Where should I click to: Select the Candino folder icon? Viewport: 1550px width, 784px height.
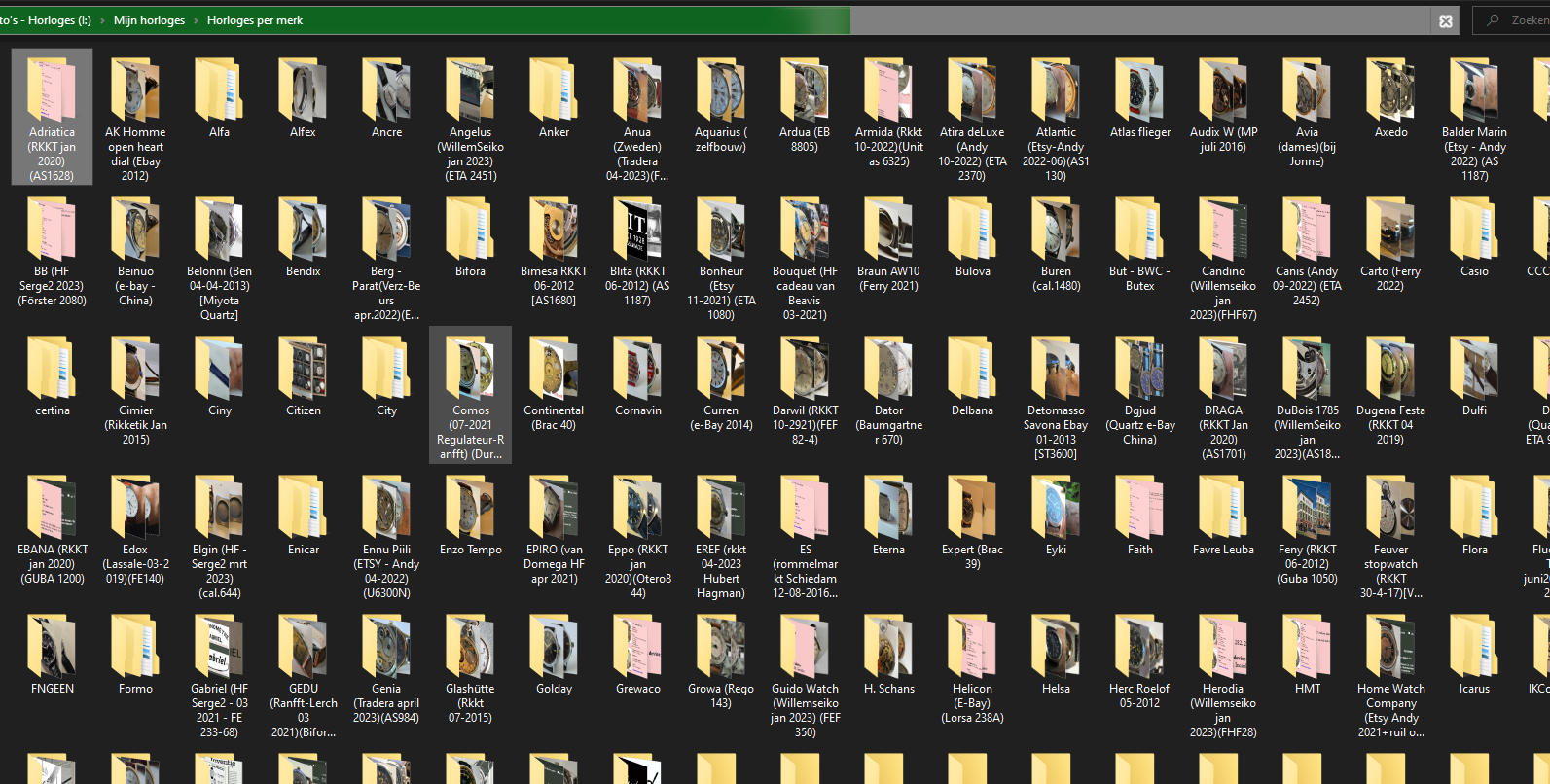coord(1223,229)
